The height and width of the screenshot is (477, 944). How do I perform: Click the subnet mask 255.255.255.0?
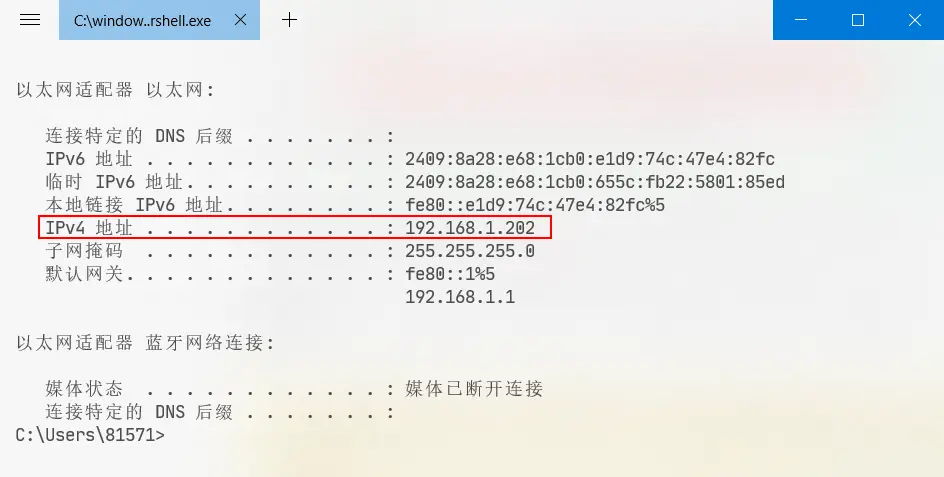(x=470, y=251)
